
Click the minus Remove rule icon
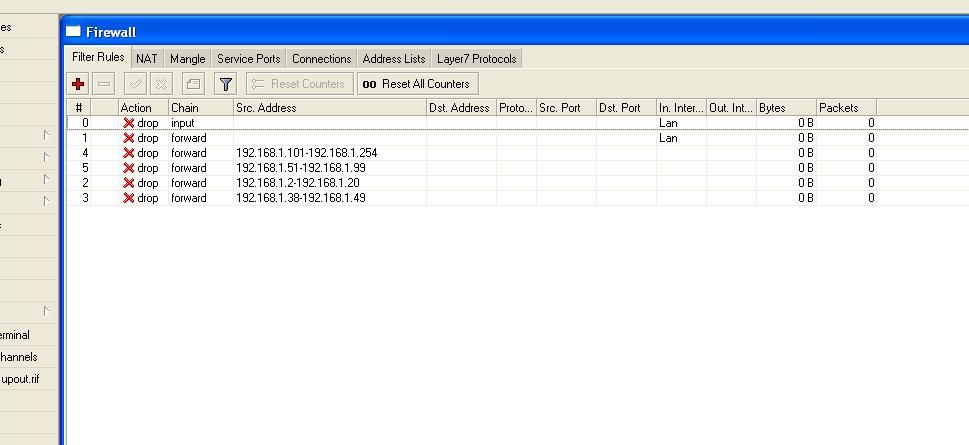pos(103,84)
